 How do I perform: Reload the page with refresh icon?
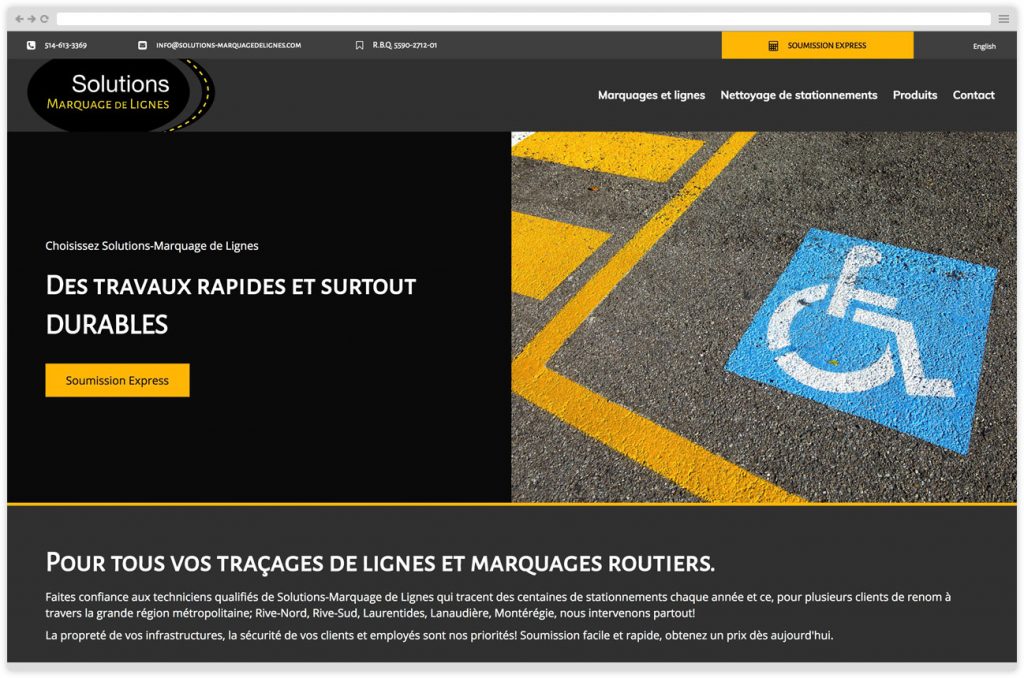(x=44, y=19)
